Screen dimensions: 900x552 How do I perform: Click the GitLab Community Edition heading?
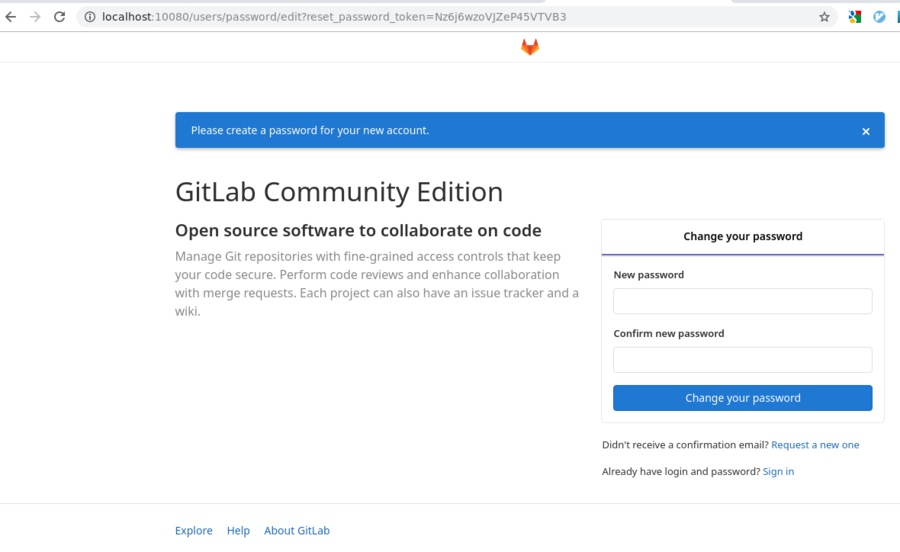(x=339, y=192)
